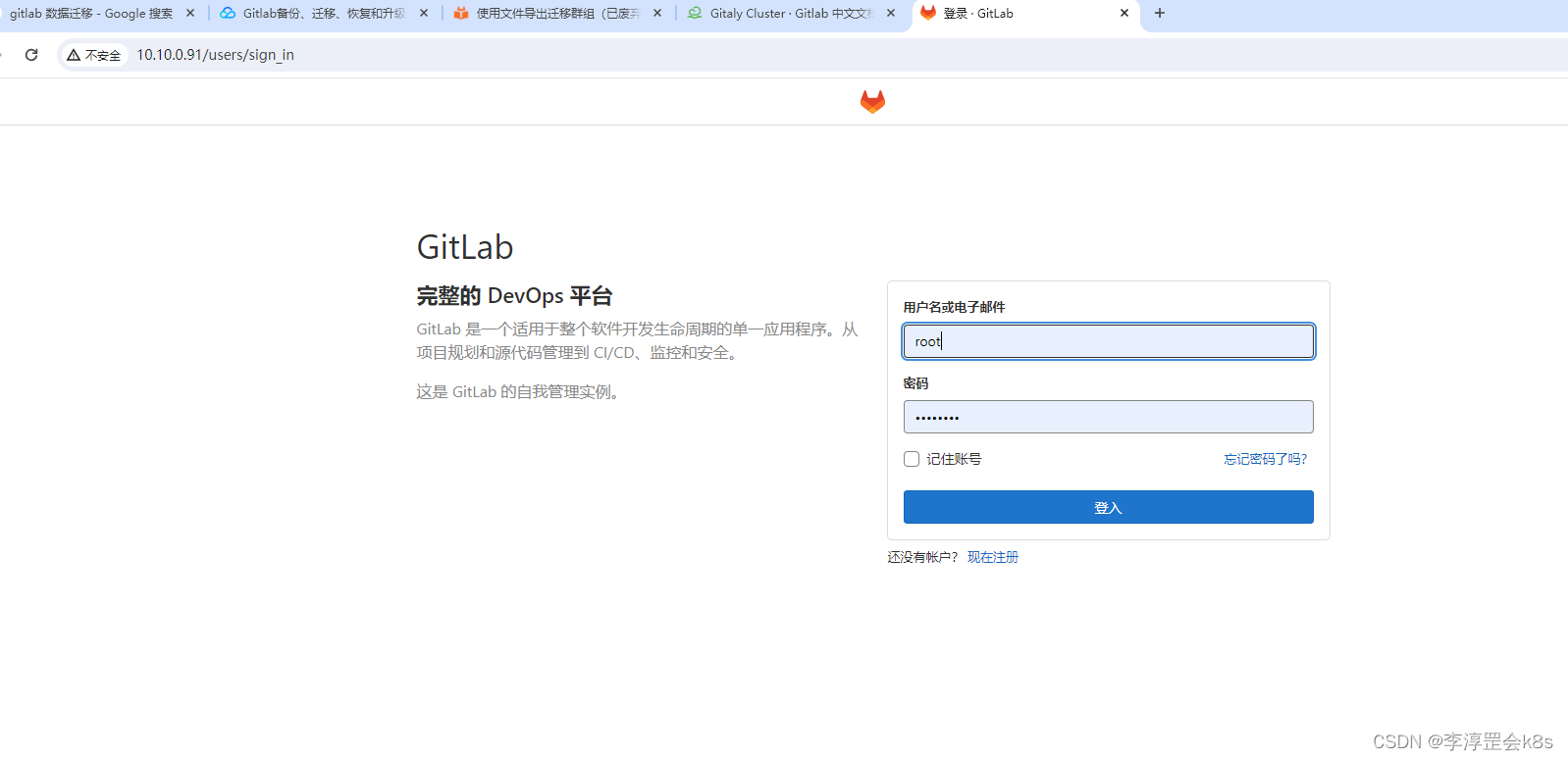The width and height of the screenshot is (1568, 760).
Task: Focus the 用户名或电子邮件 input field
Action: click(1108, 341)
